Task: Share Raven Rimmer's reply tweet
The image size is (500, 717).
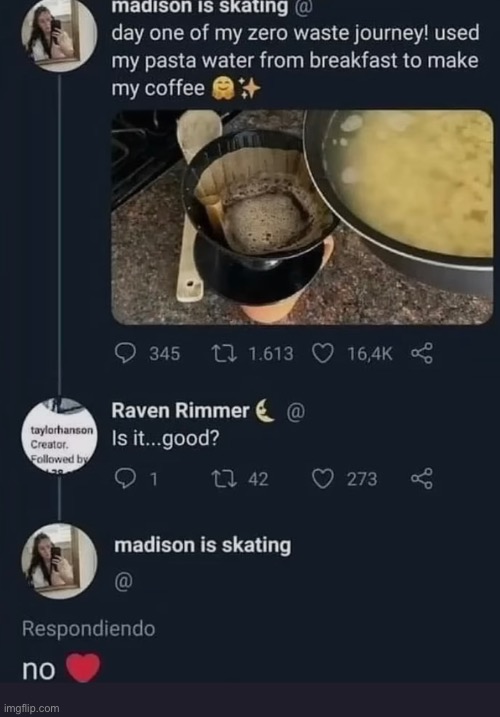Action: pyautogui.click(x=421, y=478)
